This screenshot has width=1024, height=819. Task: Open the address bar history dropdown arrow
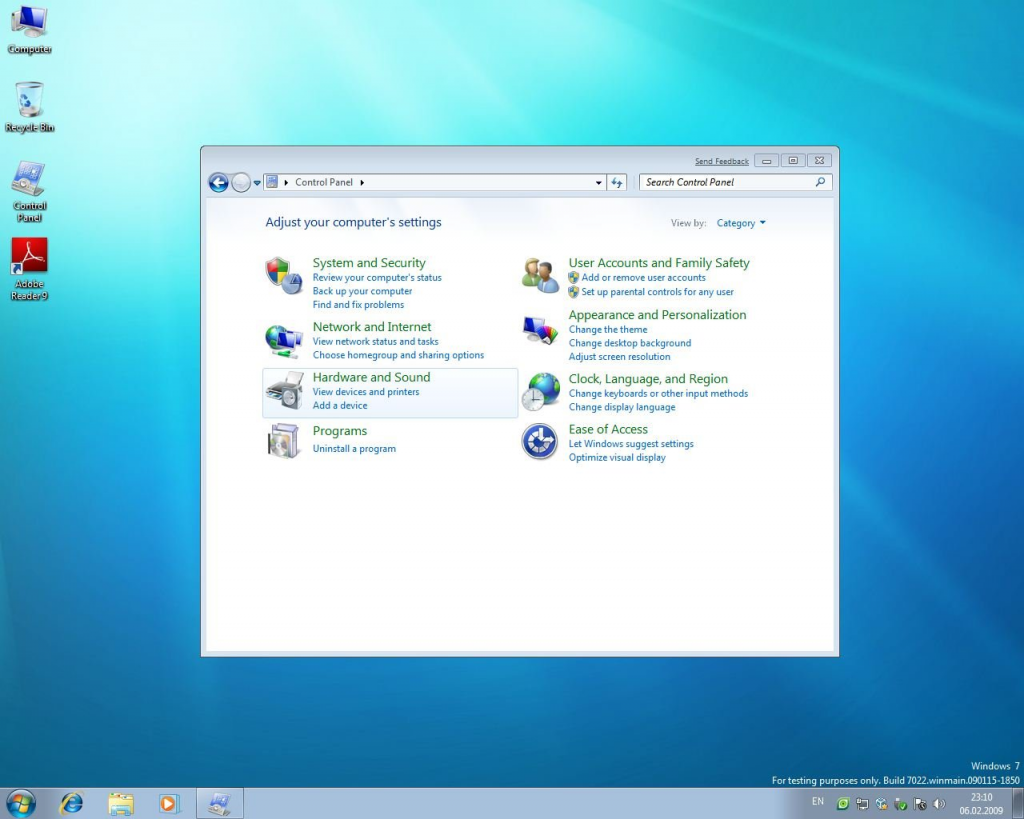point(598,182)
